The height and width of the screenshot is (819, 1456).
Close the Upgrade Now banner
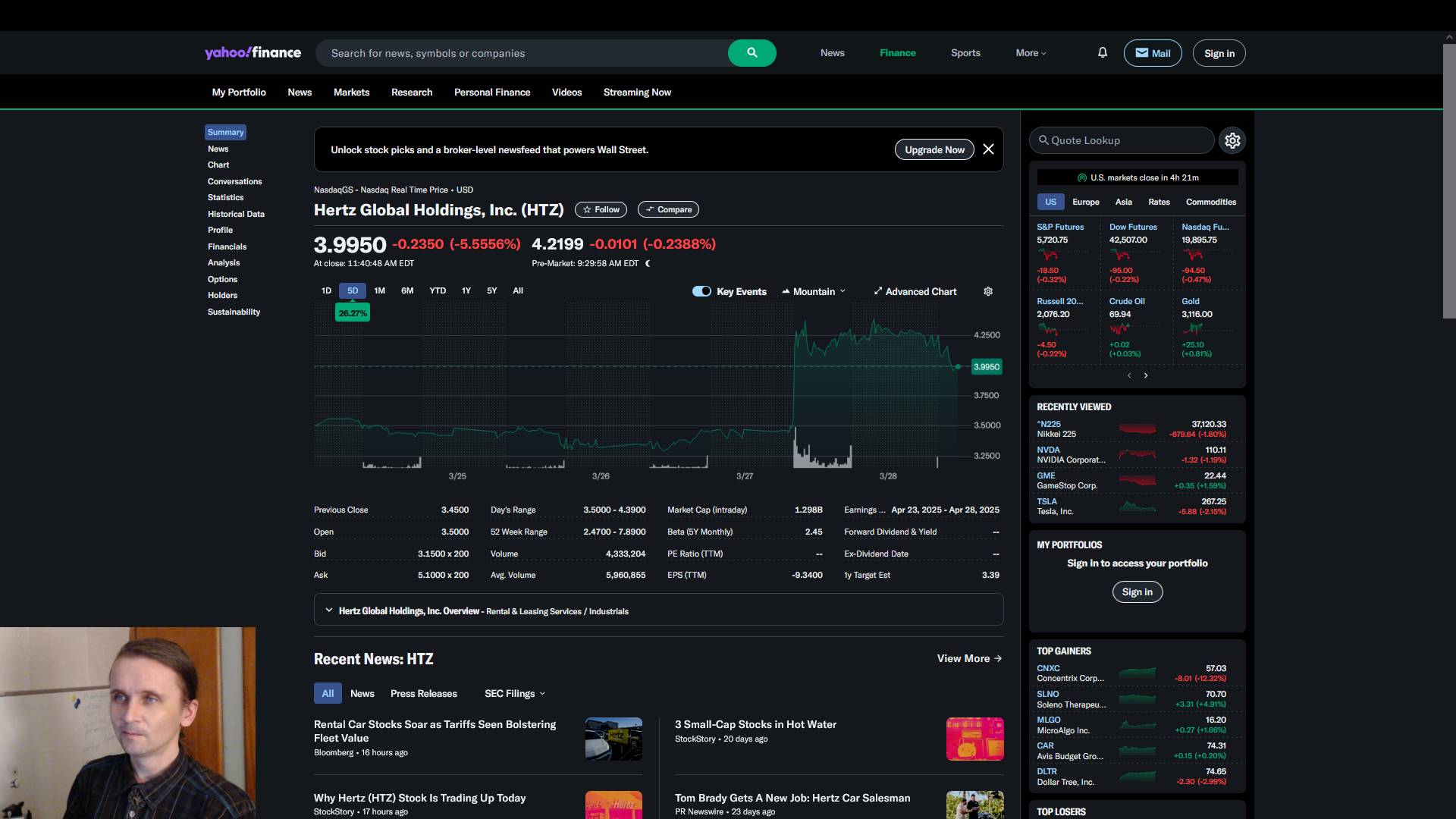(988, 149)
